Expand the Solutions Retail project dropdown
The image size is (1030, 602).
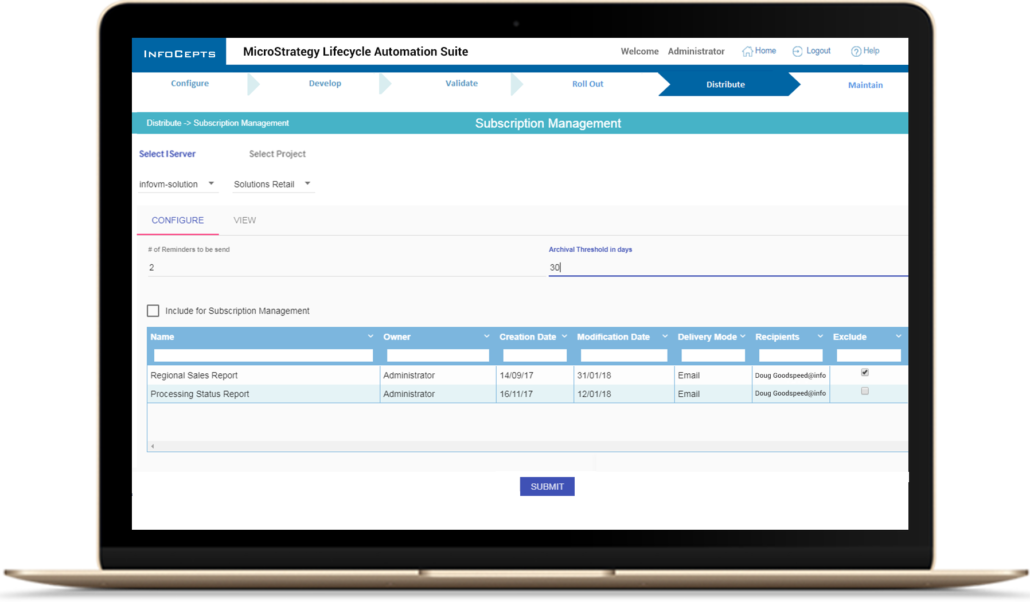point(307,184)
